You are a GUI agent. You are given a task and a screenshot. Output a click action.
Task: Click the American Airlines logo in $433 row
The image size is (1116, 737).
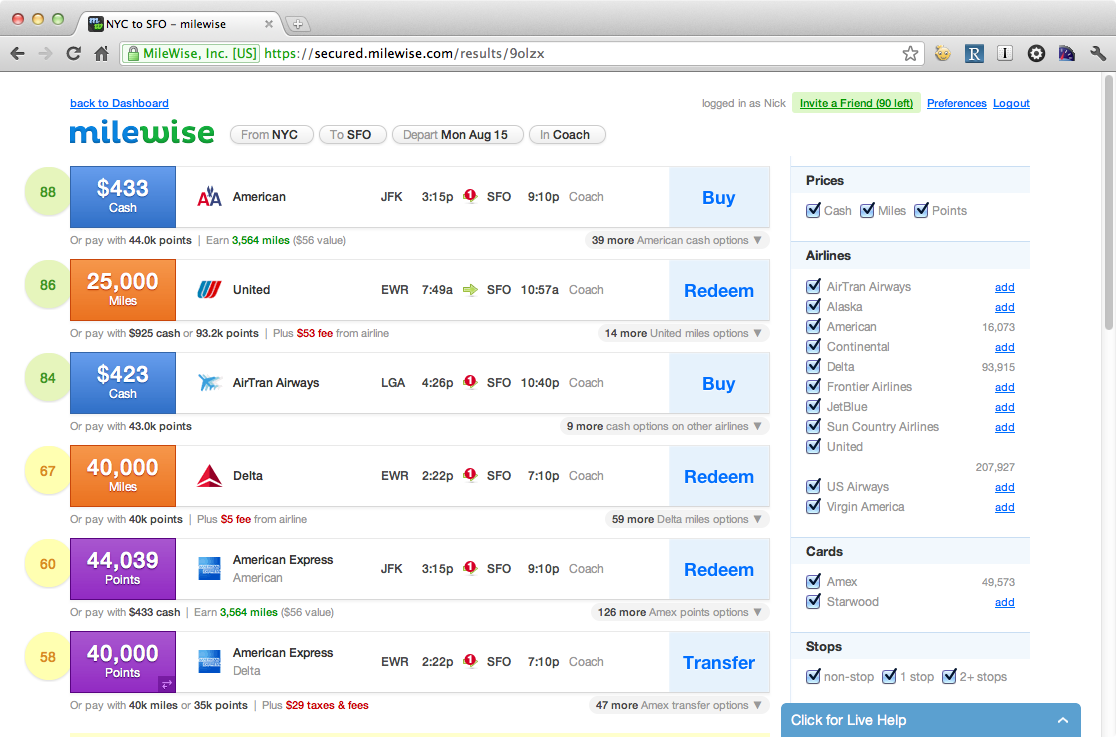(209, 197)
